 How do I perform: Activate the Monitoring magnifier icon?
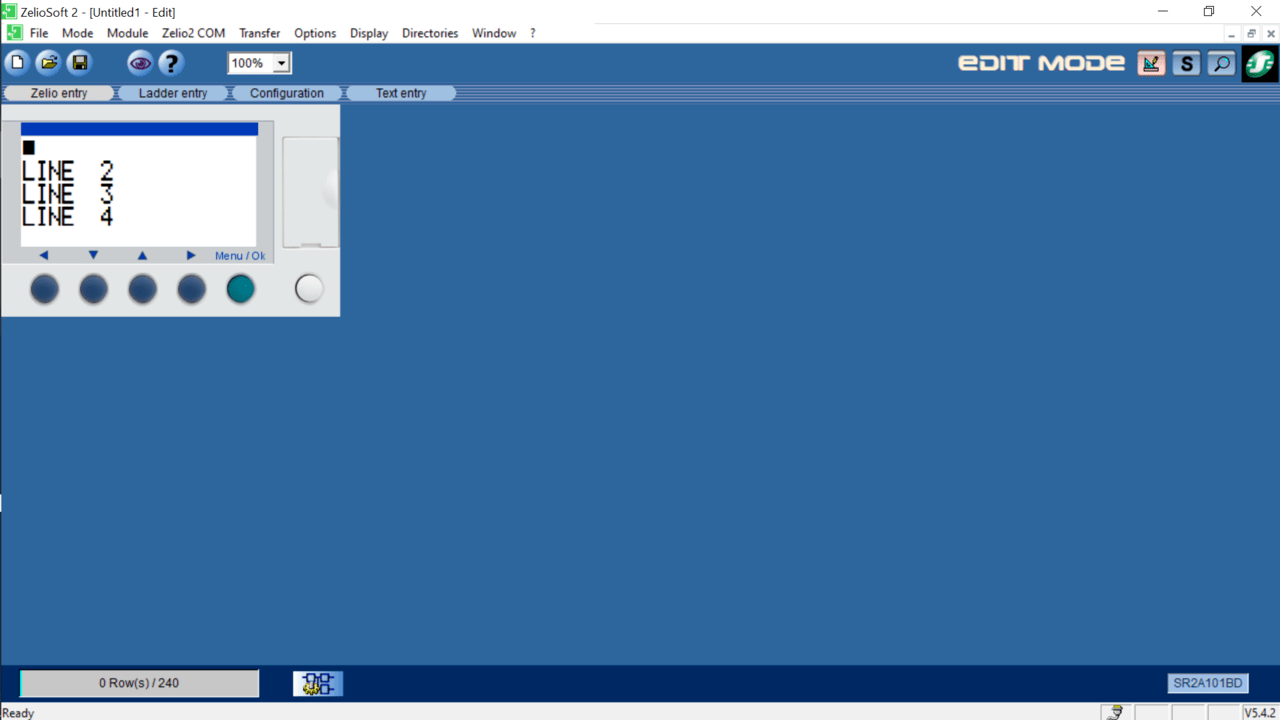point(1220,63)
